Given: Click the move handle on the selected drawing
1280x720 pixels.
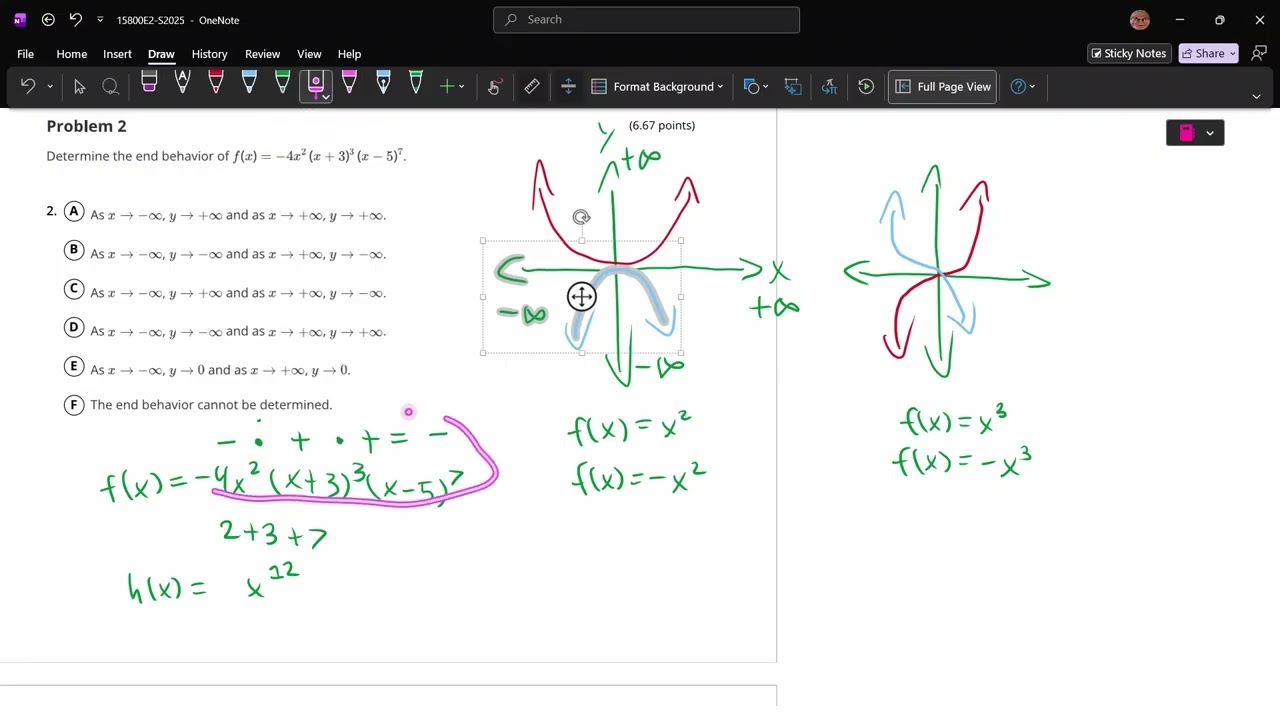Looking at the screenshot, I should coord(582,296).
